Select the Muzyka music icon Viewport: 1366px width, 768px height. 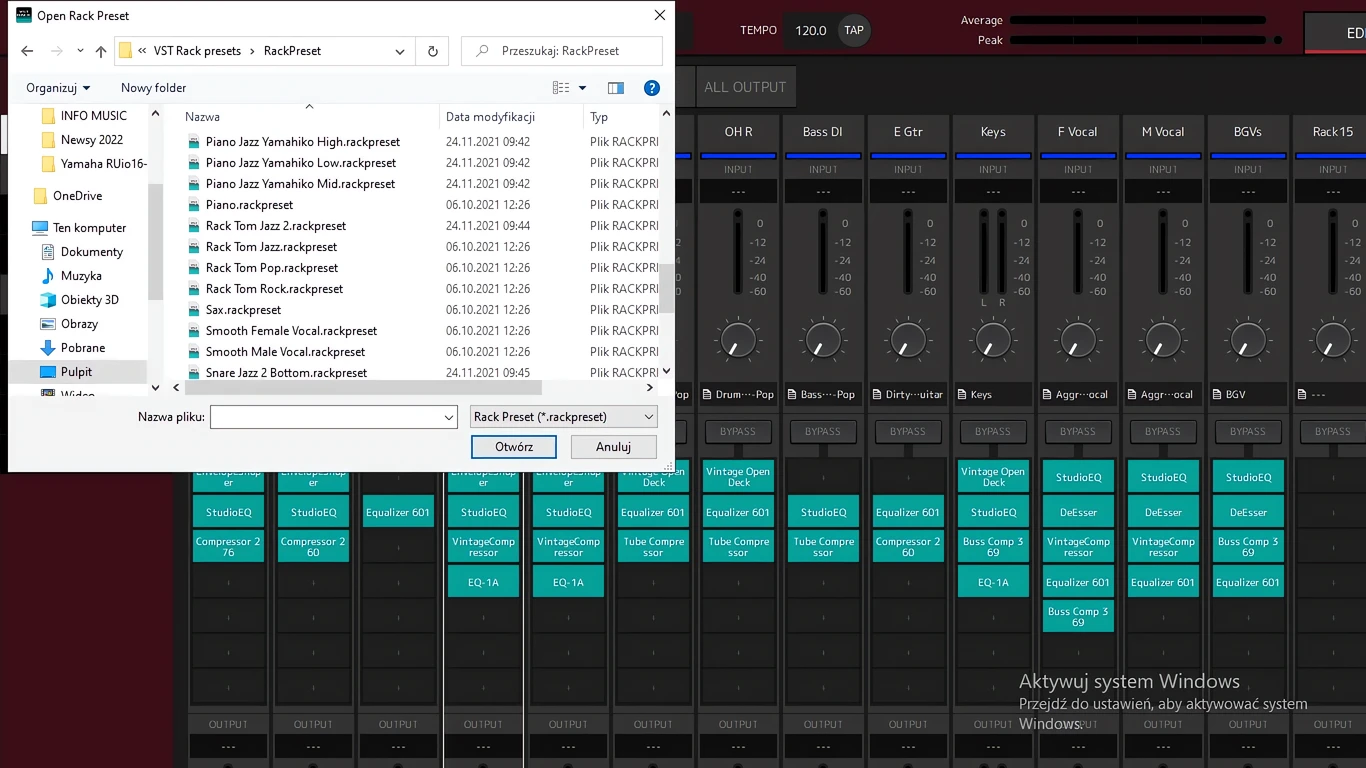[x=48, y=276]
